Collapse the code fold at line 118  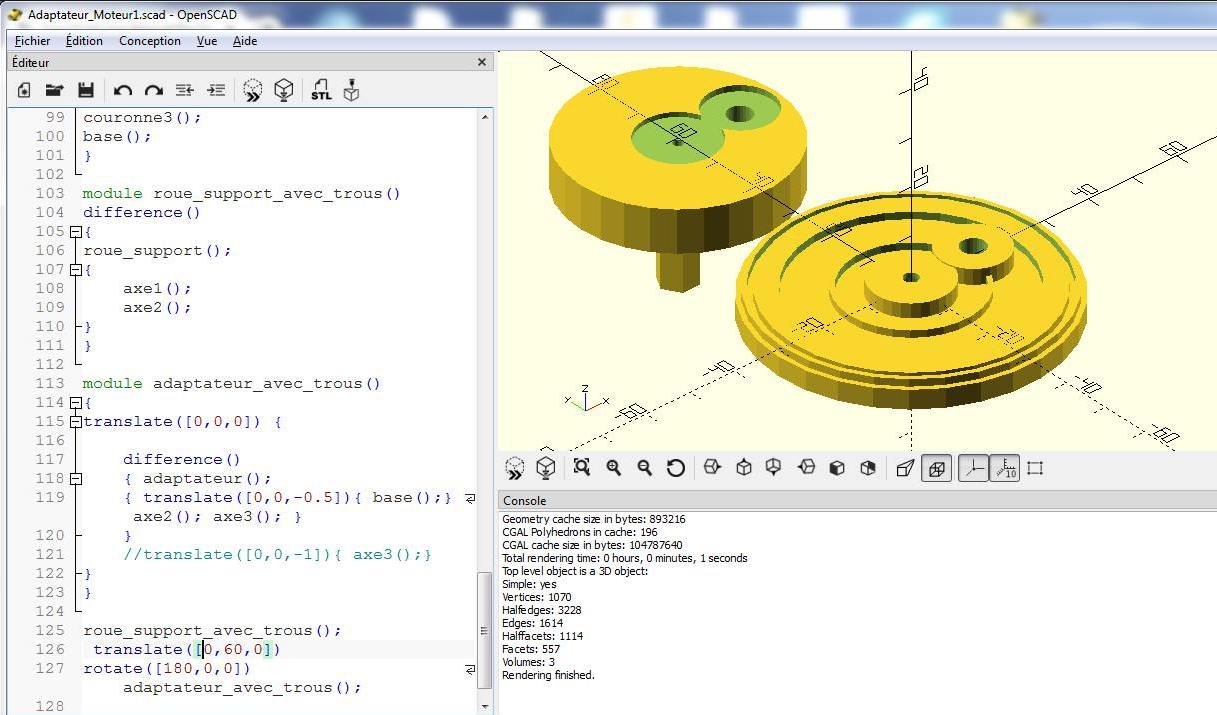coord(75,479)
